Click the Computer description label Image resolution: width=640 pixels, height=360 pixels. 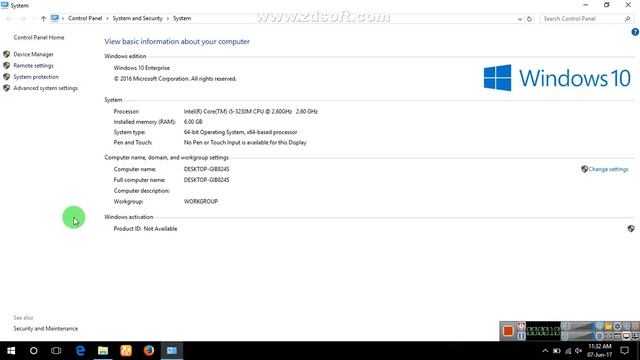pyautogui.click(x=142, y=191)
